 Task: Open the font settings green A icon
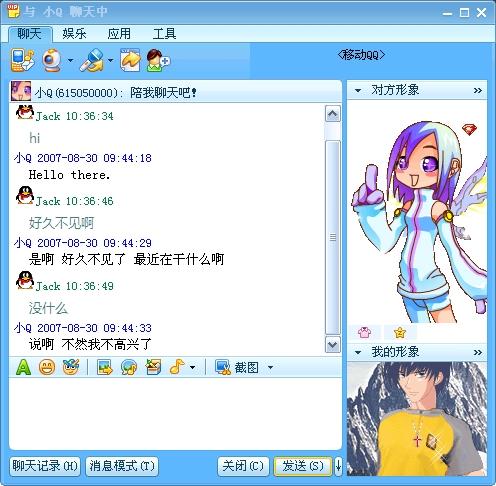pyautogui.click(x=23, y=367)
